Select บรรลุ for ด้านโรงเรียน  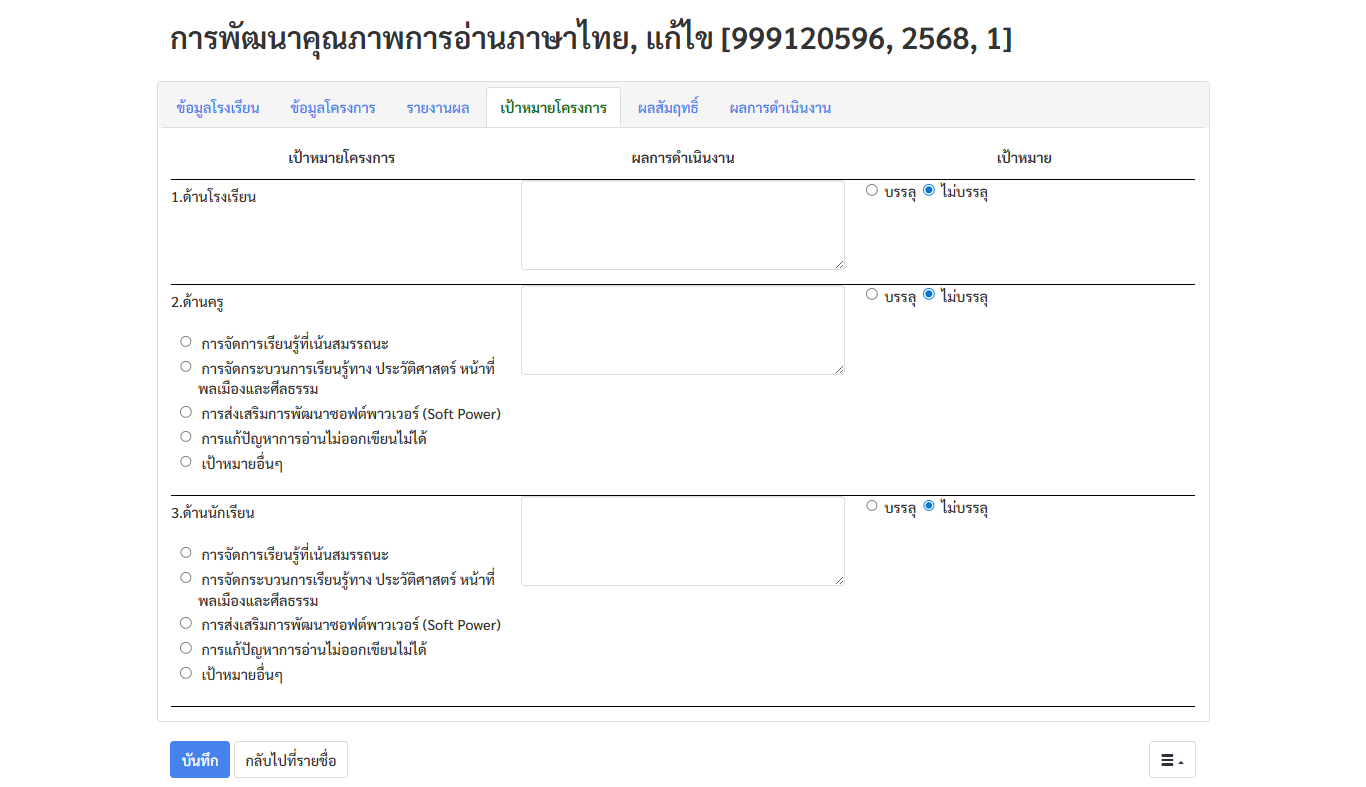(872, 190)
